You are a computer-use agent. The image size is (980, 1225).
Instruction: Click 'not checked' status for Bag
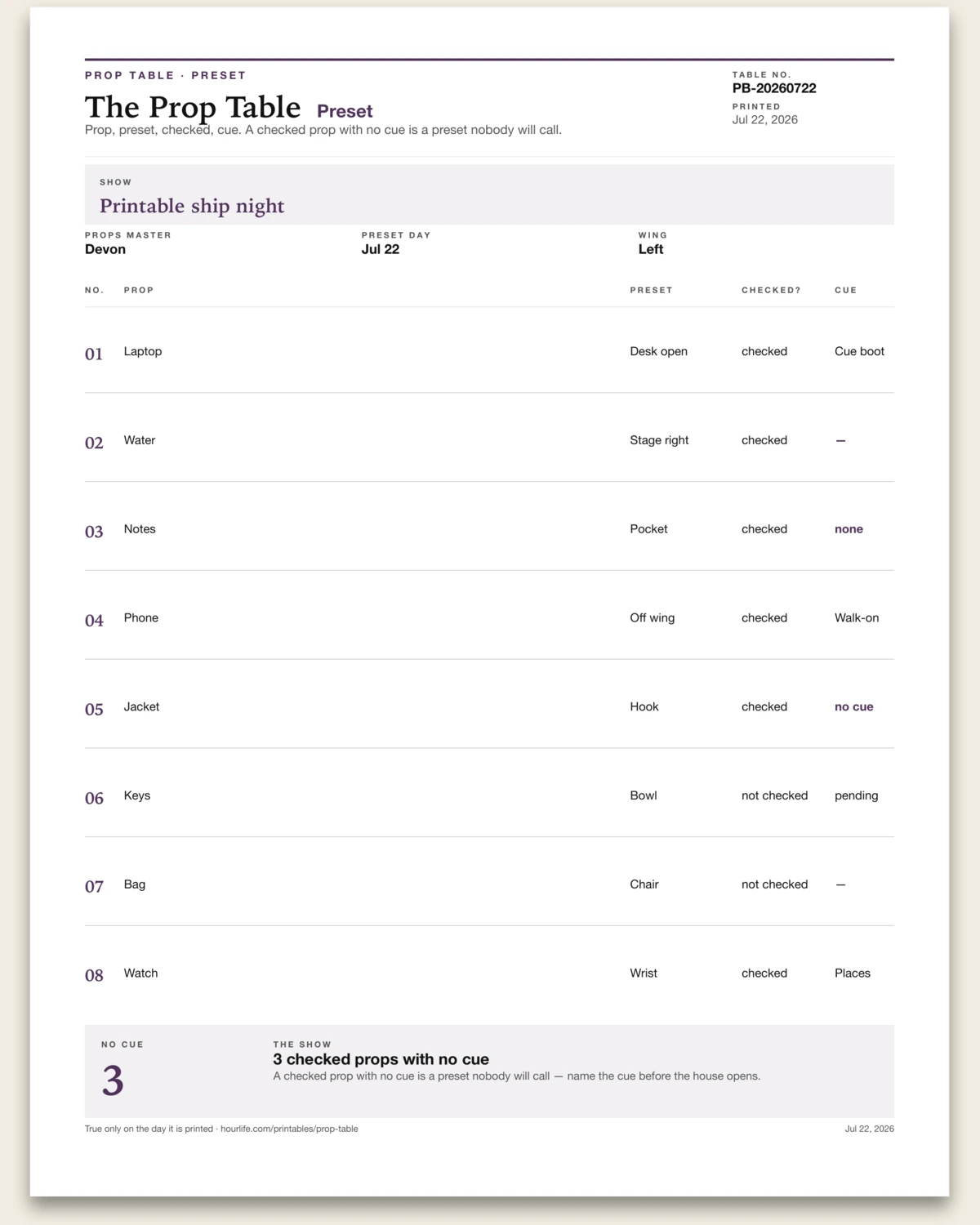[774, 884]
